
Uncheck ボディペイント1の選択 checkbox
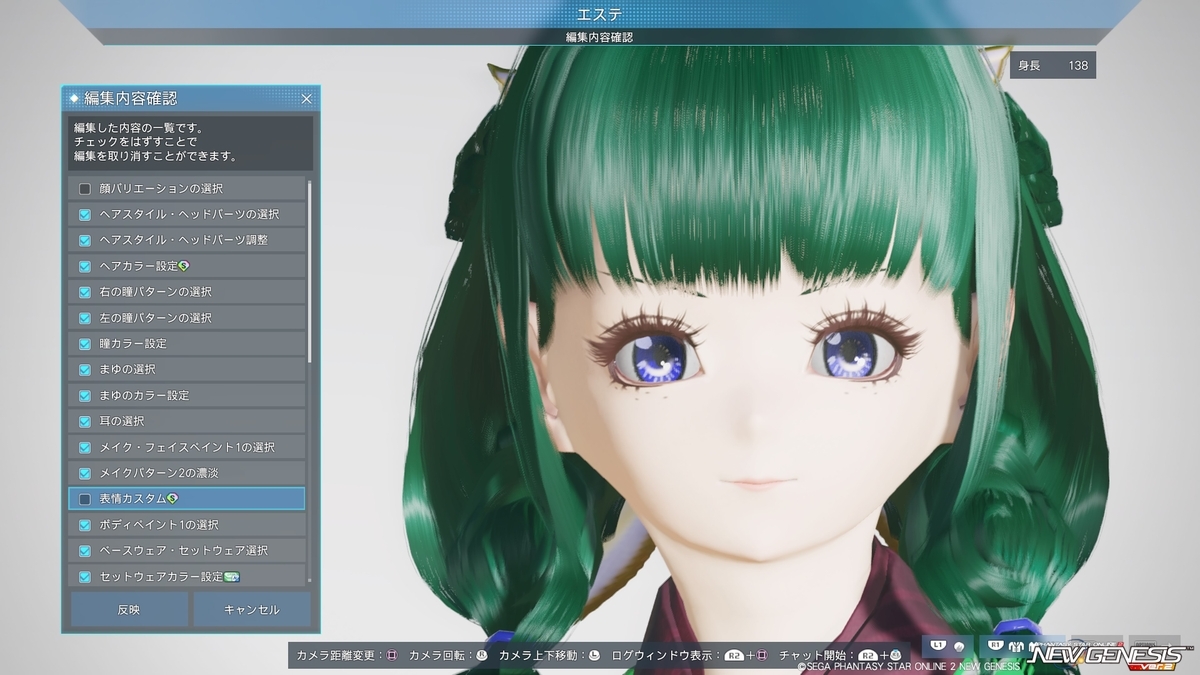(85, 524)
